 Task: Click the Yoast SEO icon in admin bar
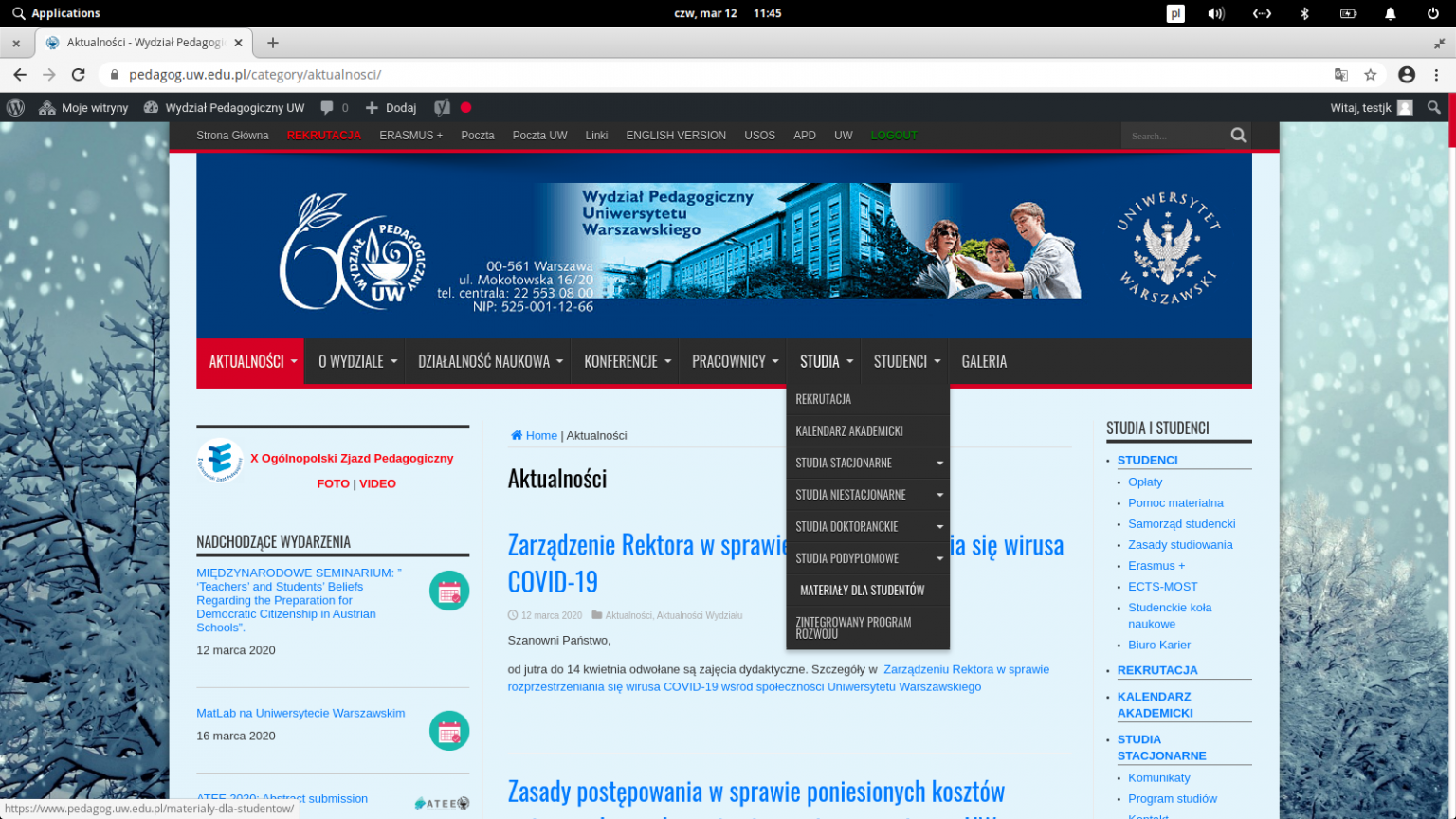coord(442,108)
